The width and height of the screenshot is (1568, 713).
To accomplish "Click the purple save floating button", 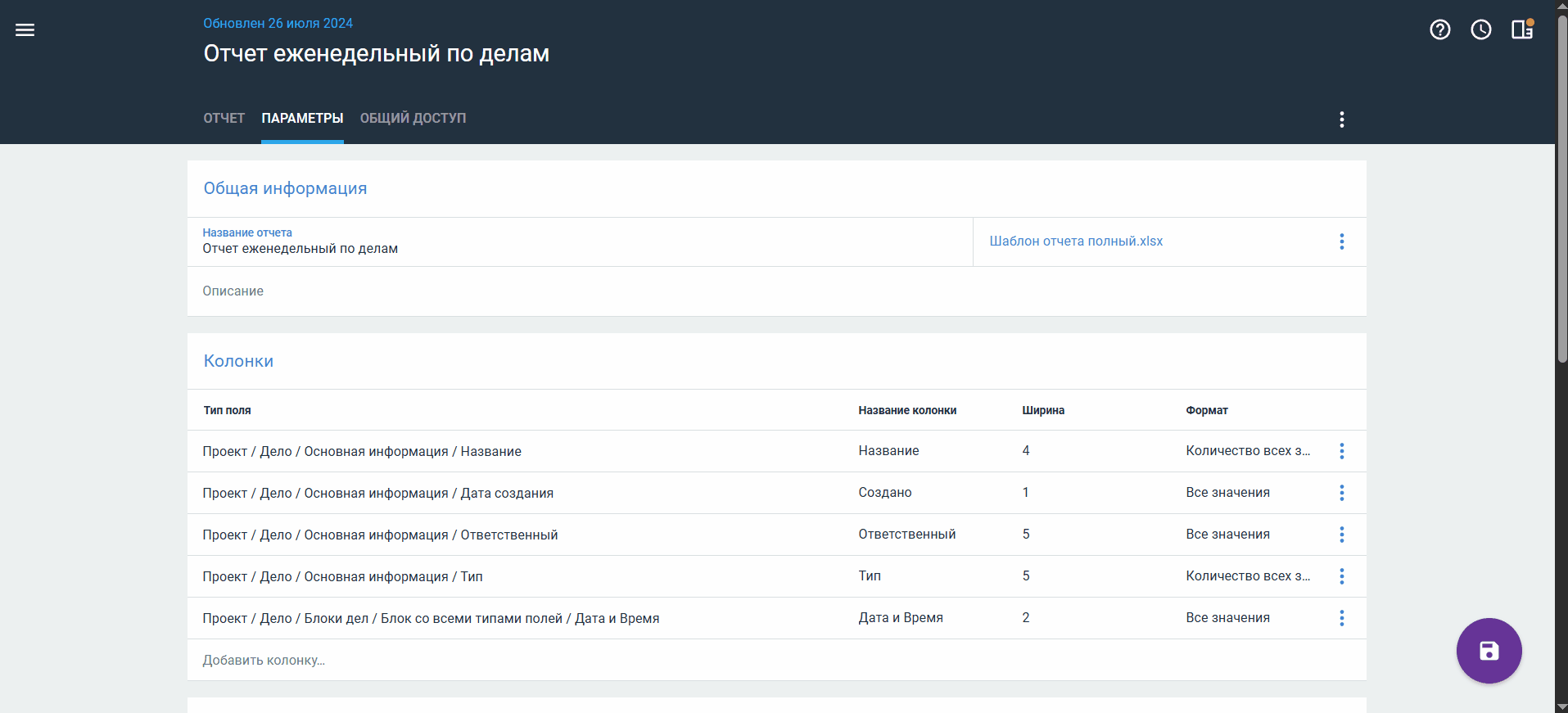I will coord(1488,651).
